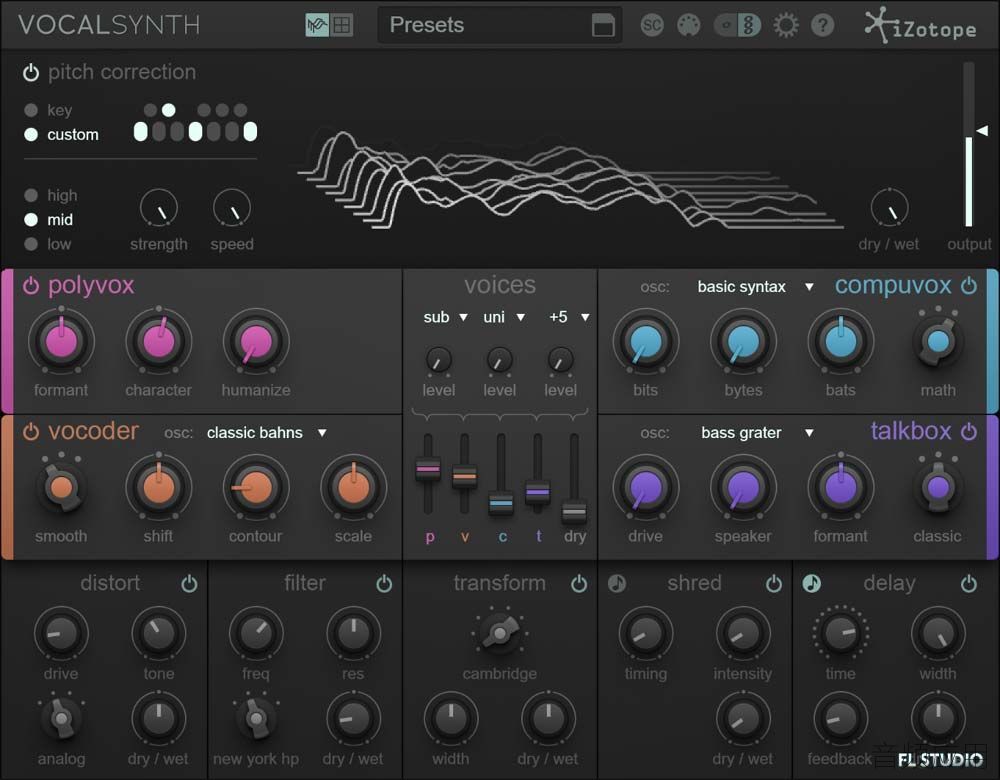Open the sub voice dropdown

tap(445, 317)
